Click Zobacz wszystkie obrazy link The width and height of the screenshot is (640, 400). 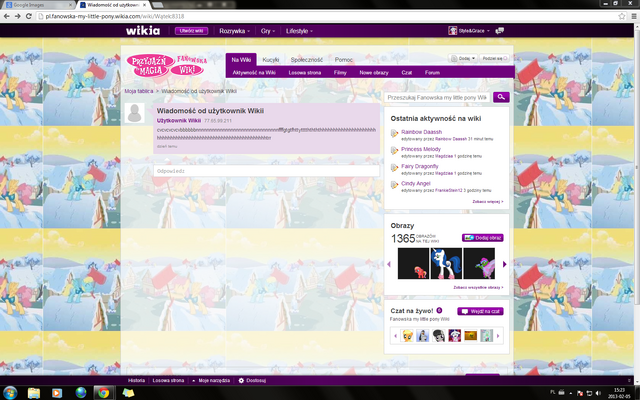pos(478,287)
